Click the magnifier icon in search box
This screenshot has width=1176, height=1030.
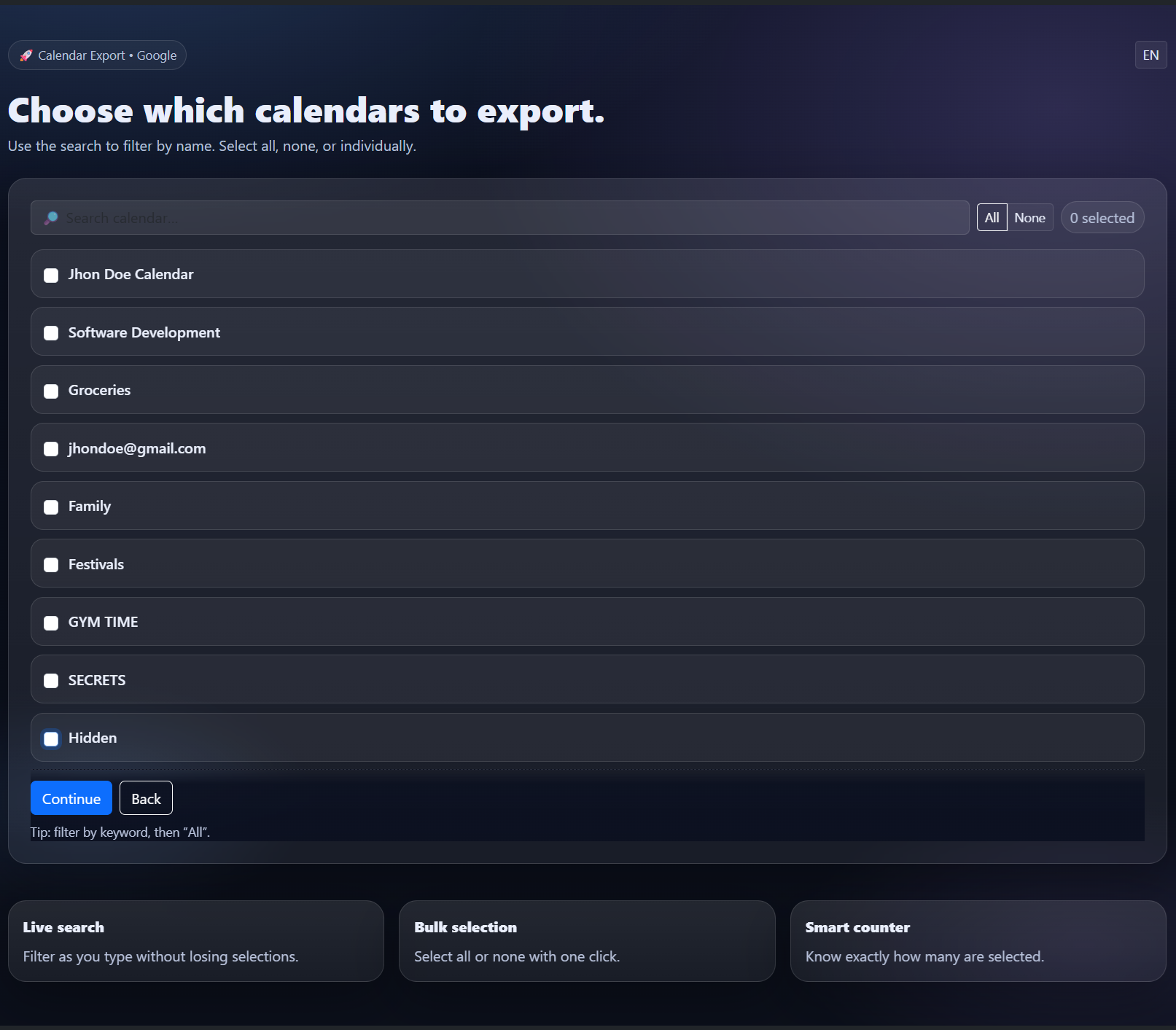click(x=51, y=218)
